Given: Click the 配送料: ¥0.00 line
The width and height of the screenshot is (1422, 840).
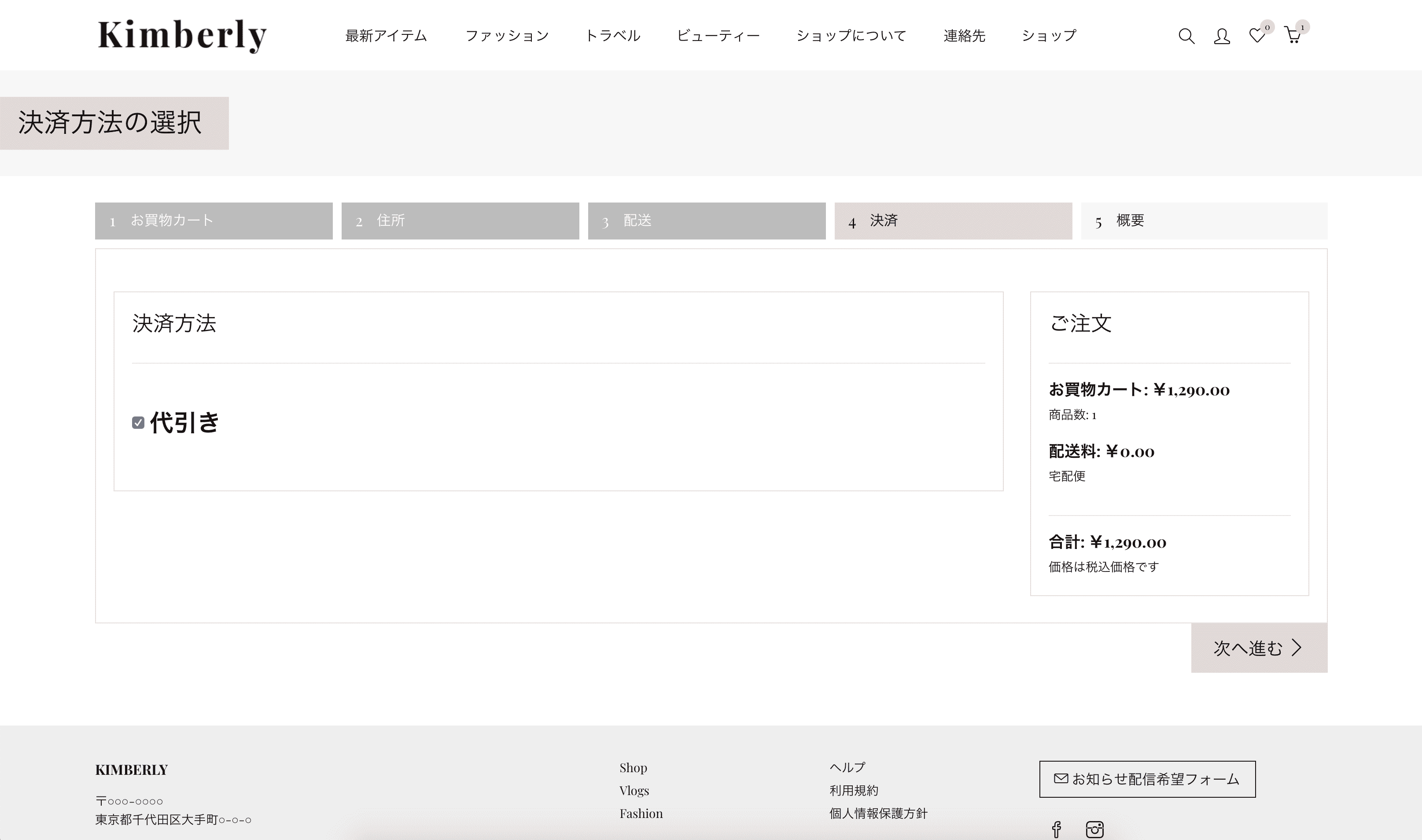Looking at the screenshot, I should coord(1101,451).
